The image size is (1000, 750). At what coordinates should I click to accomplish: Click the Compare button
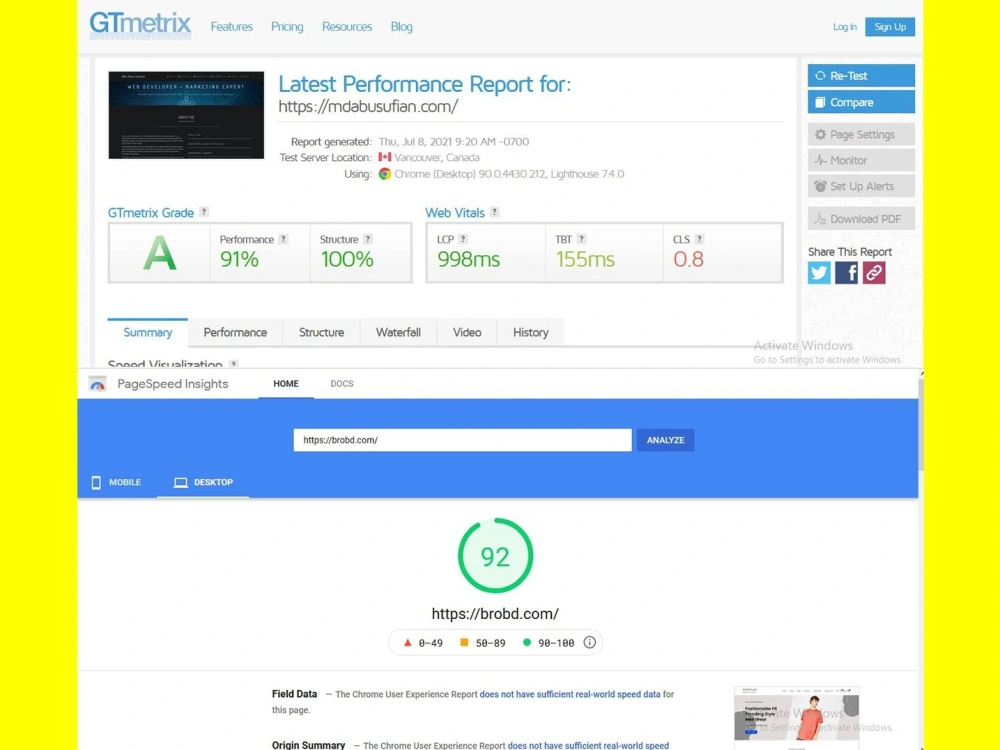pyautogui.click(x=861, y=102)
